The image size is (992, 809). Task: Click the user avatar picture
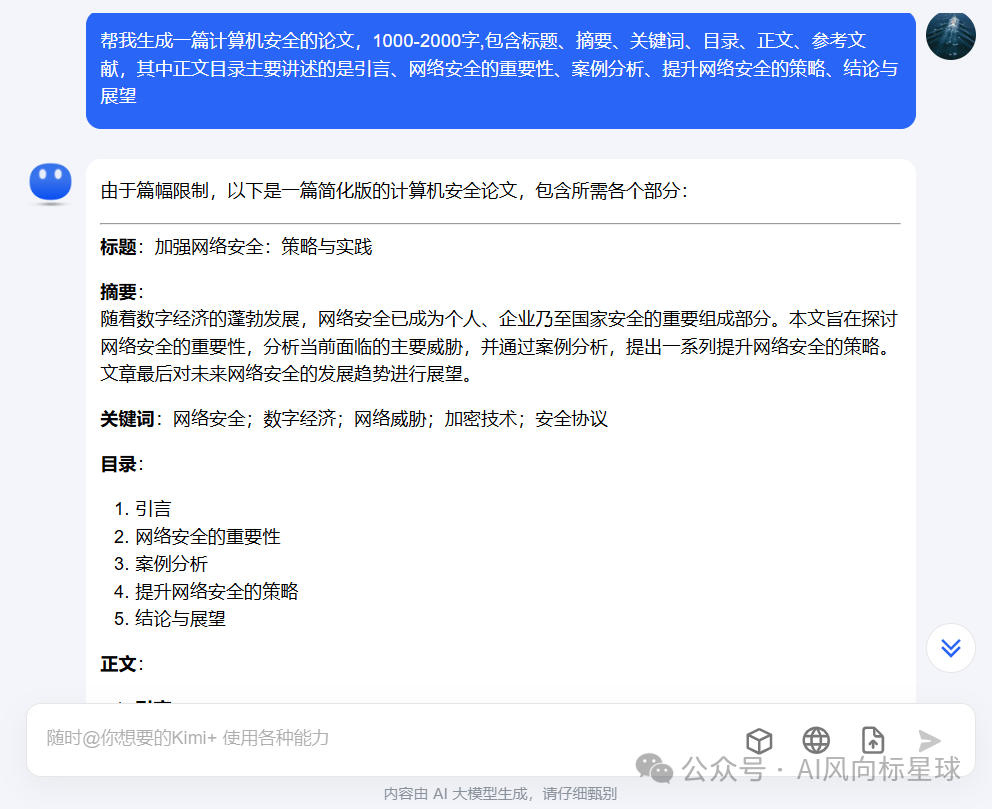point(950,35)
